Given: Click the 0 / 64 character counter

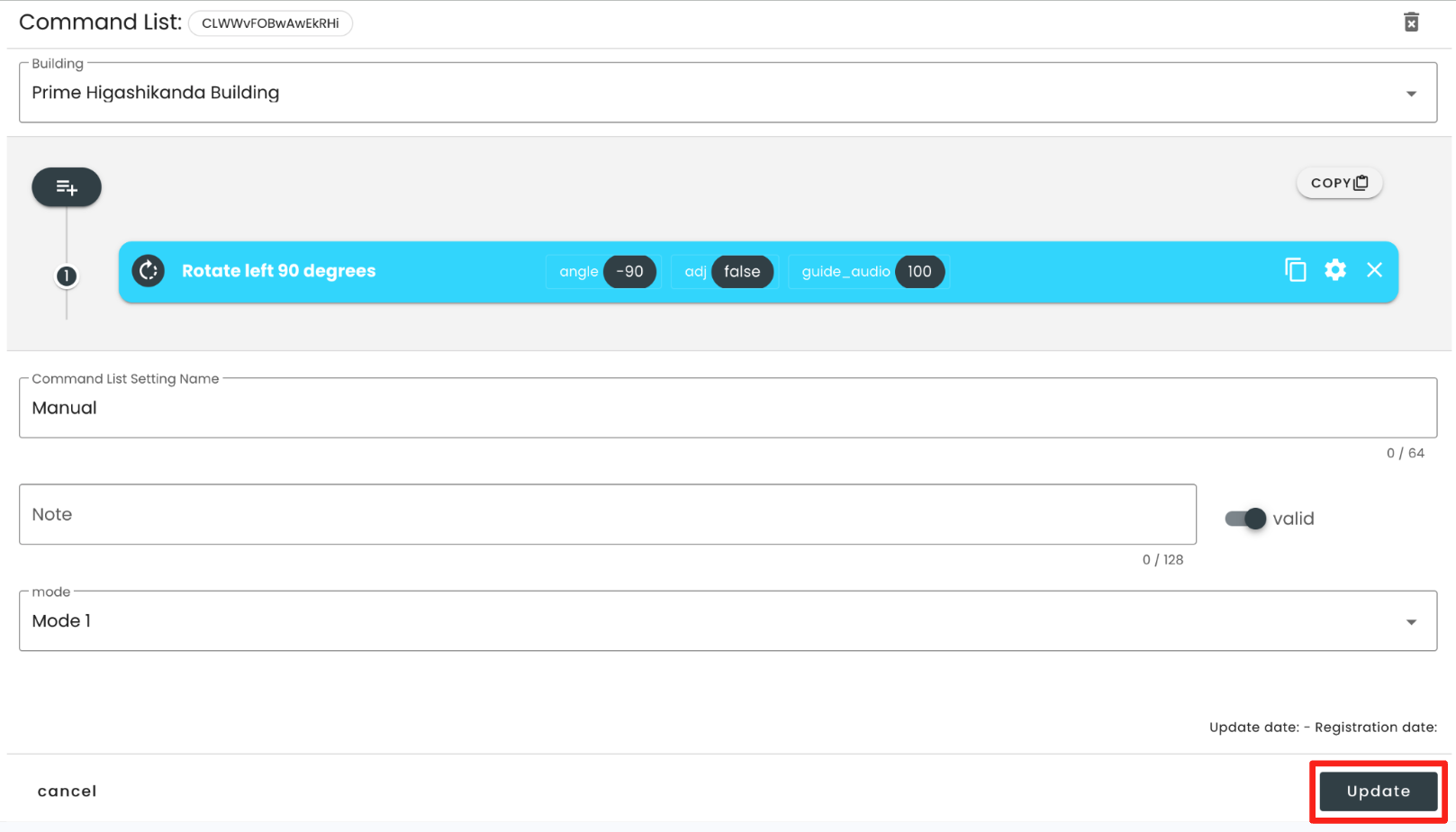Looking at the screenshot, I should tap(1406, 453).
